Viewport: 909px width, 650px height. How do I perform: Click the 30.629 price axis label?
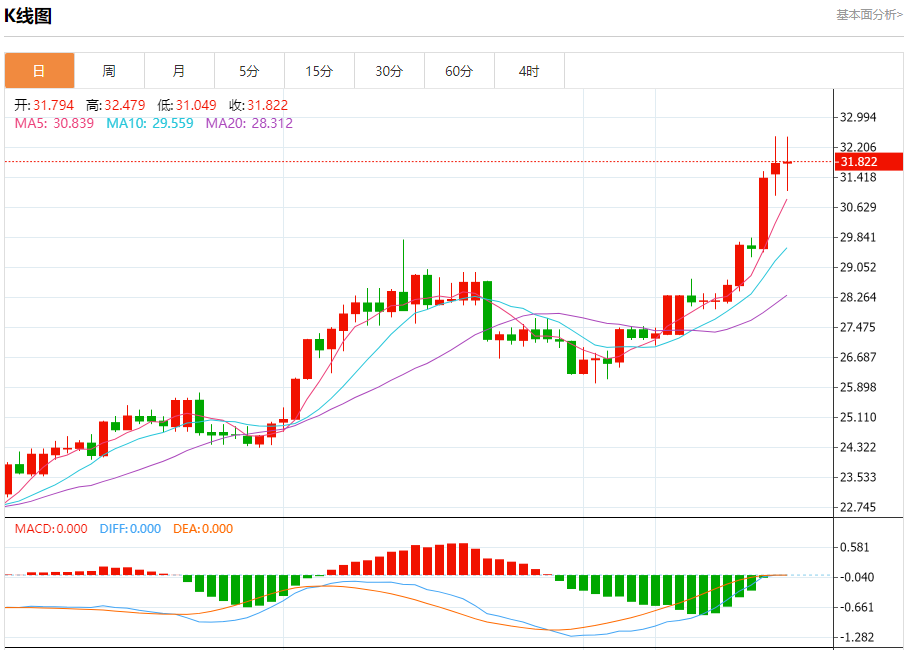[x=858, y=207]
